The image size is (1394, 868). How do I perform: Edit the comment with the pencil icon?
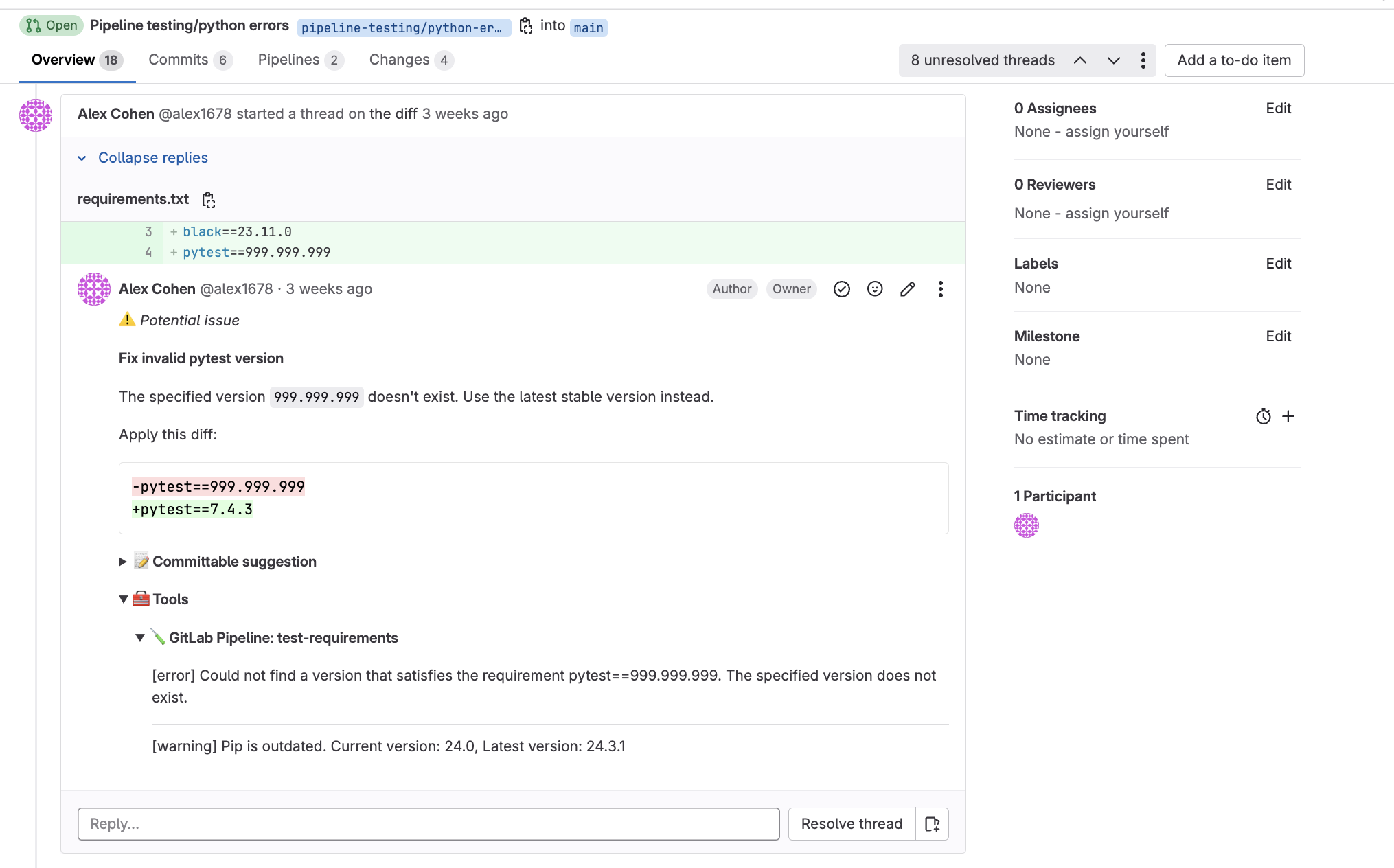tap(907, 289)
